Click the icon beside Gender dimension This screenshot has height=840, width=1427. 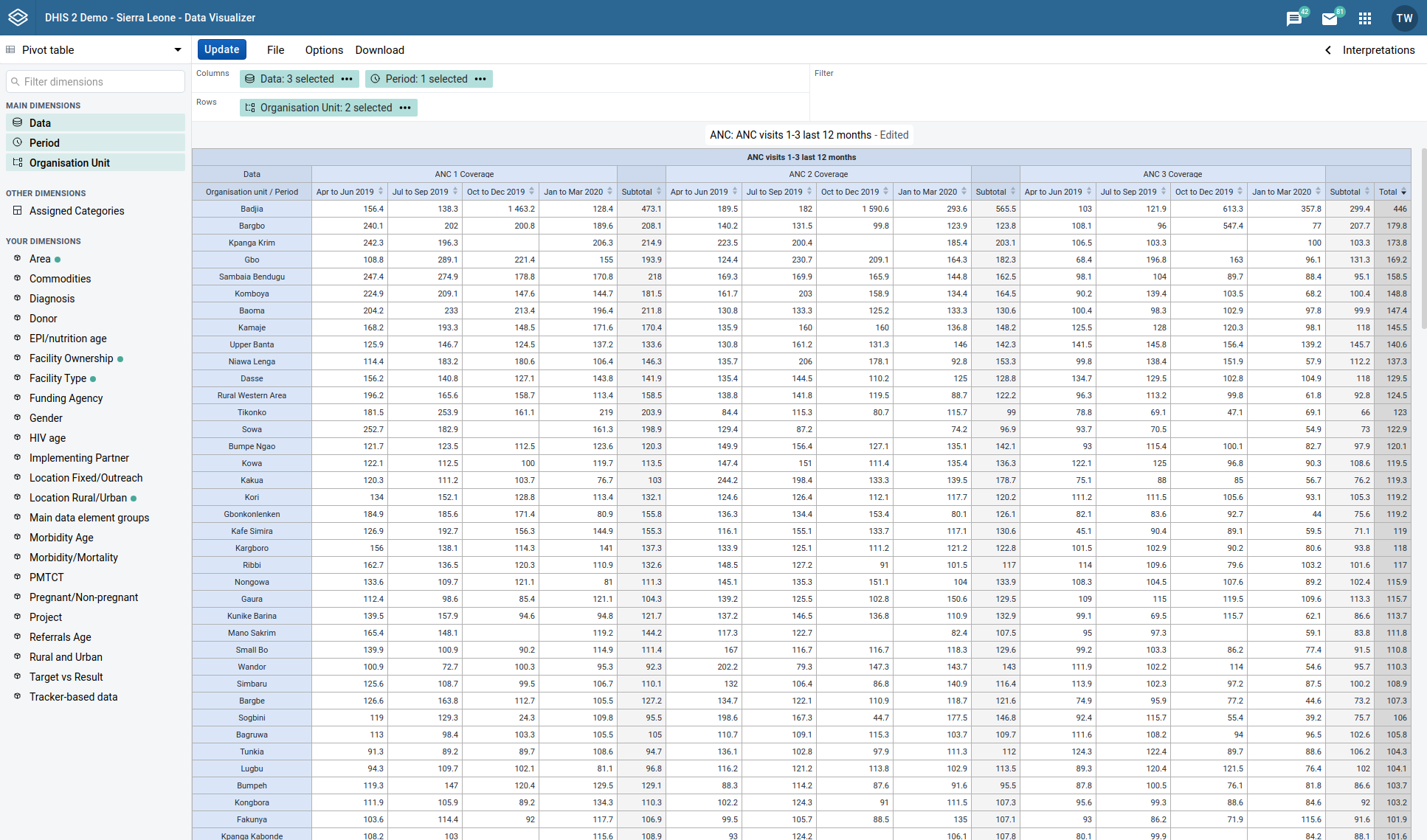coord(18,417)
